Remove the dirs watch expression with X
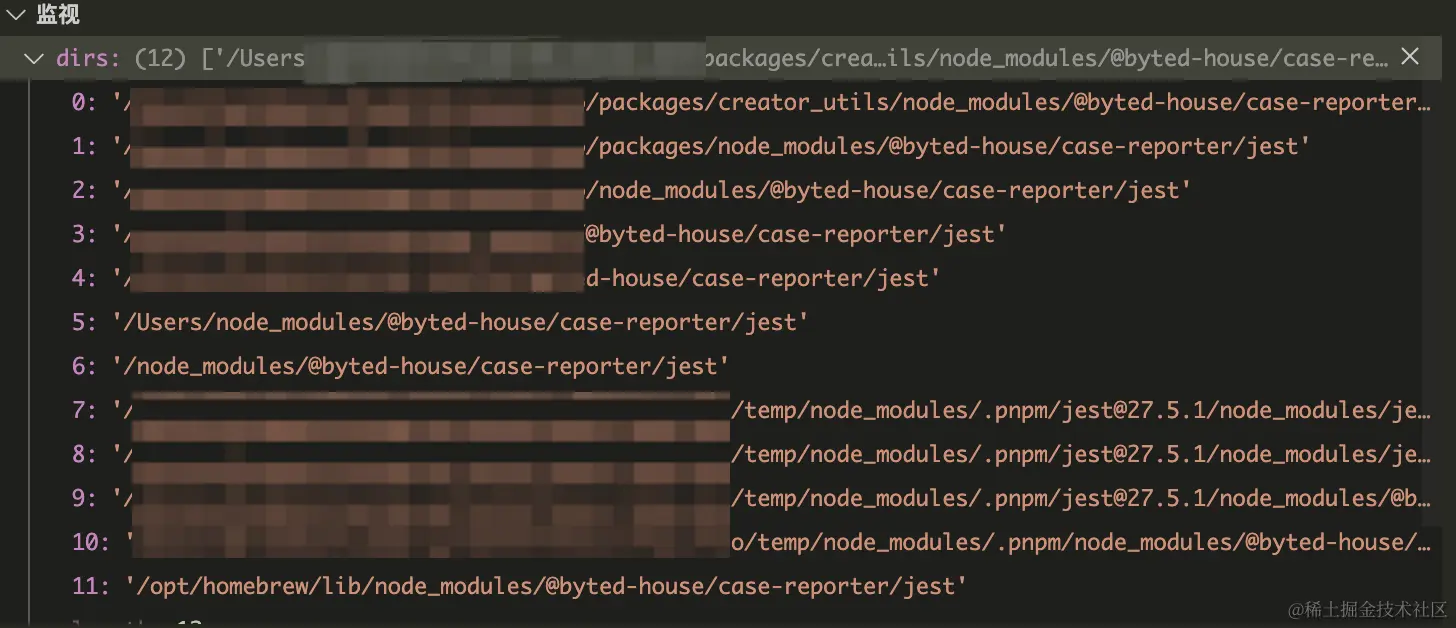The height and width of the screenshot is (628, 1456). coord(1410,57)
